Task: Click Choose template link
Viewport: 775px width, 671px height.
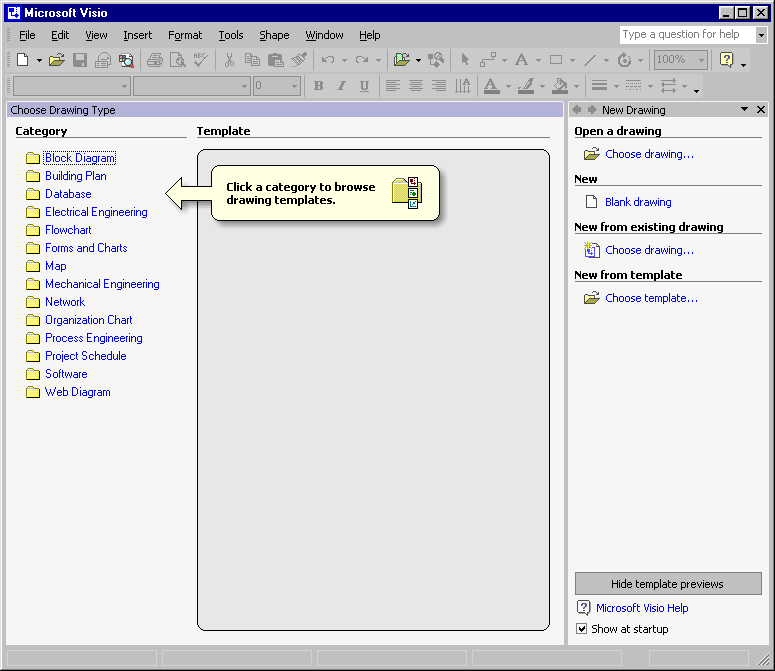Action: coord(651,298)
